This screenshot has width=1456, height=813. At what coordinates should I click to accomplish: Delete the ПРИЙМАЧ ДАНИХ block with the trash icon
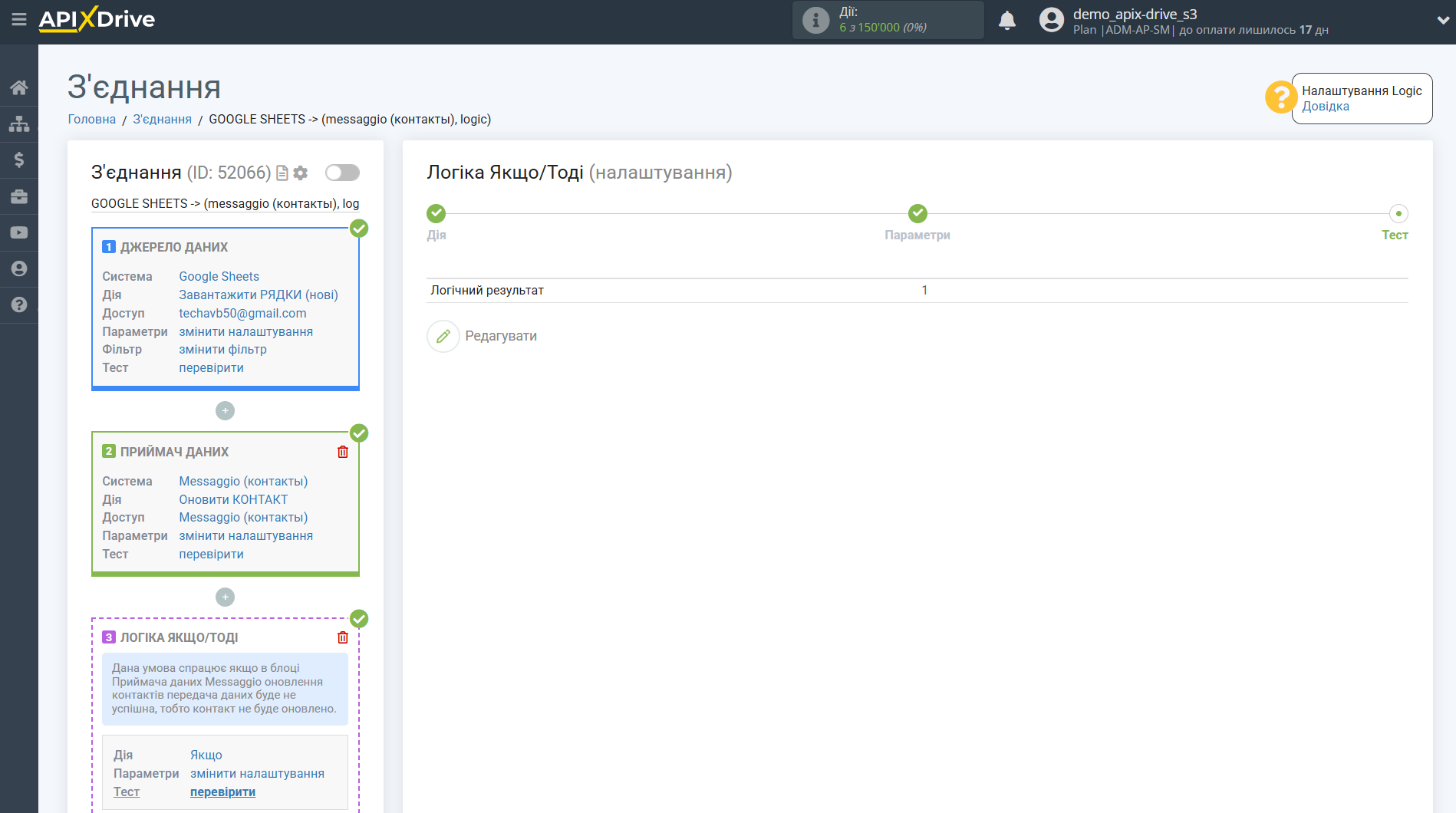343,452
